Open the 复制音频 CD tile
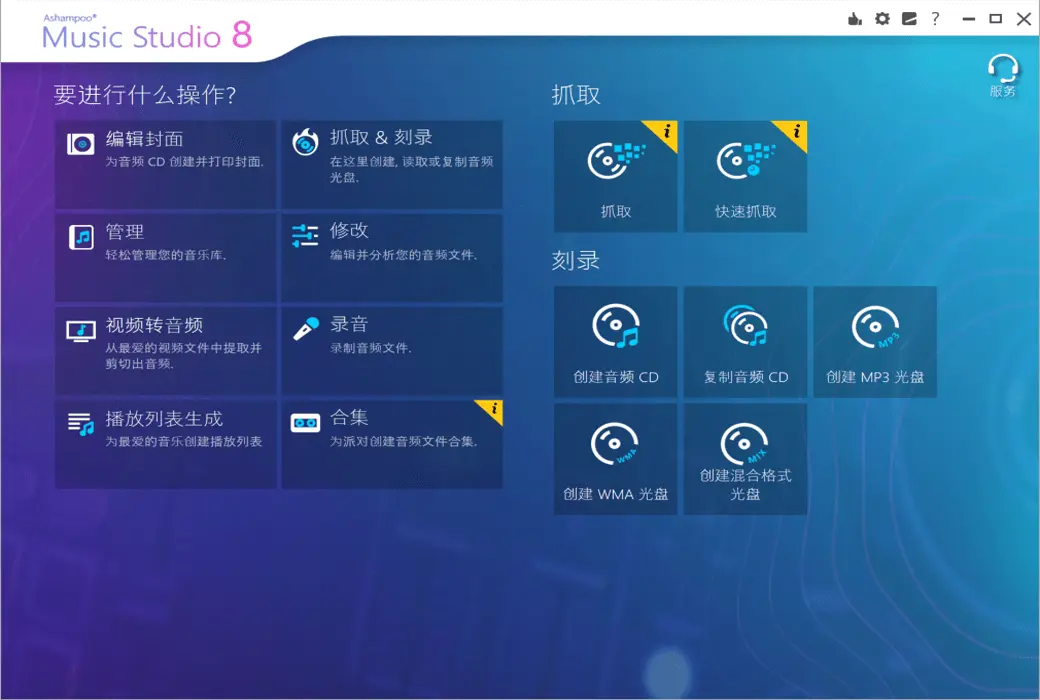This screenshot has height=700, width=1040. coord(746,342)
